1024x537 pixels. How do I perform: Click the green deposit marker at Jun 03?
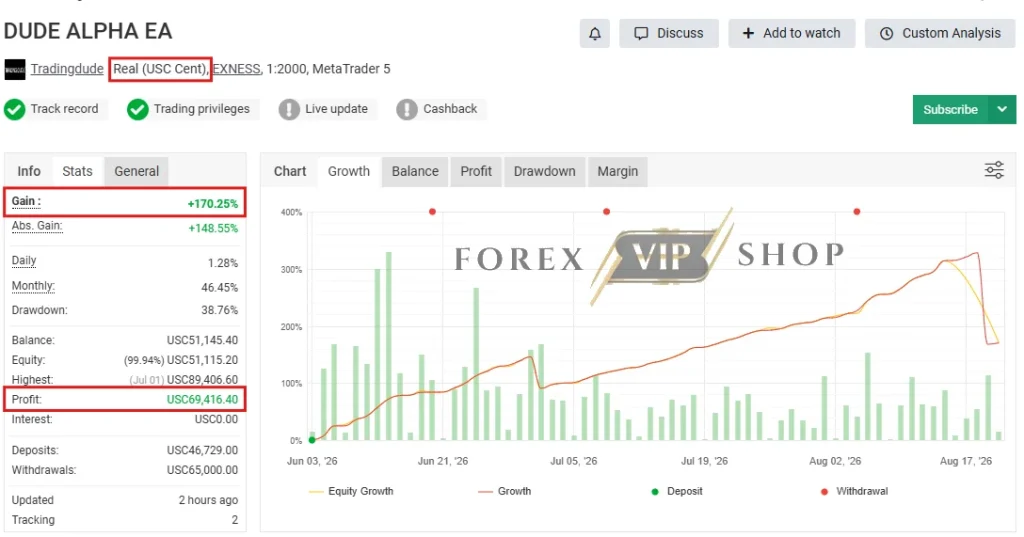pos(312,440)
